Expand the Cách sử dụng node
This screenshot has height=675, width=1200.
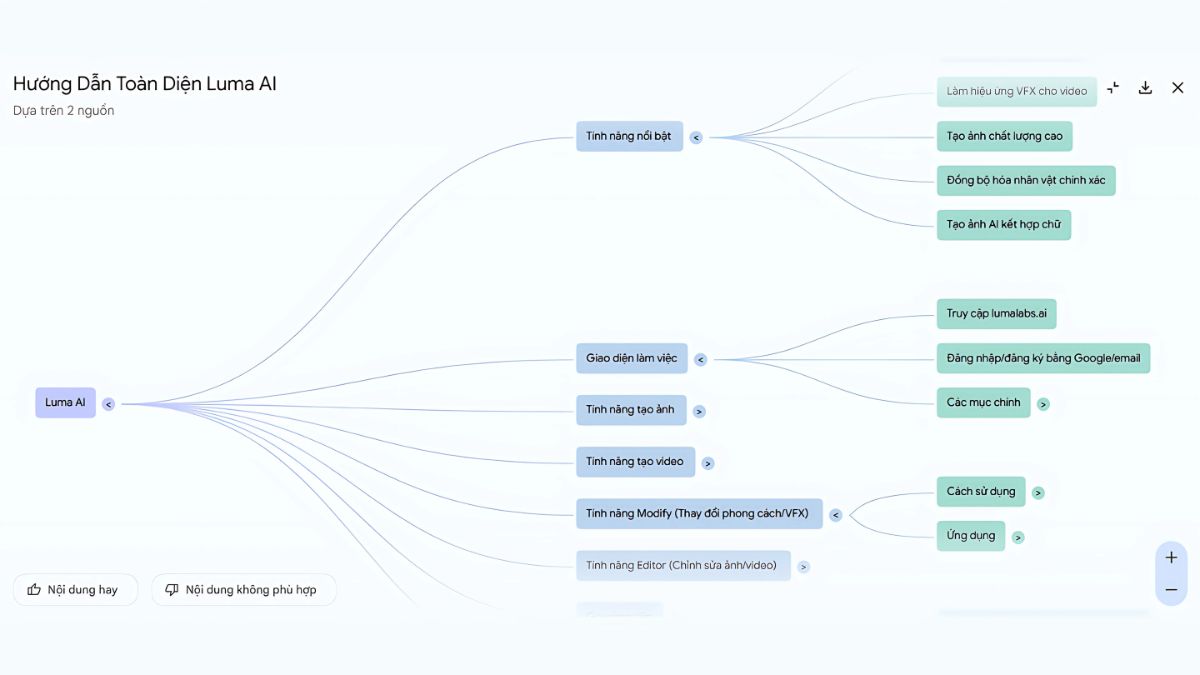click(1038, 493)
